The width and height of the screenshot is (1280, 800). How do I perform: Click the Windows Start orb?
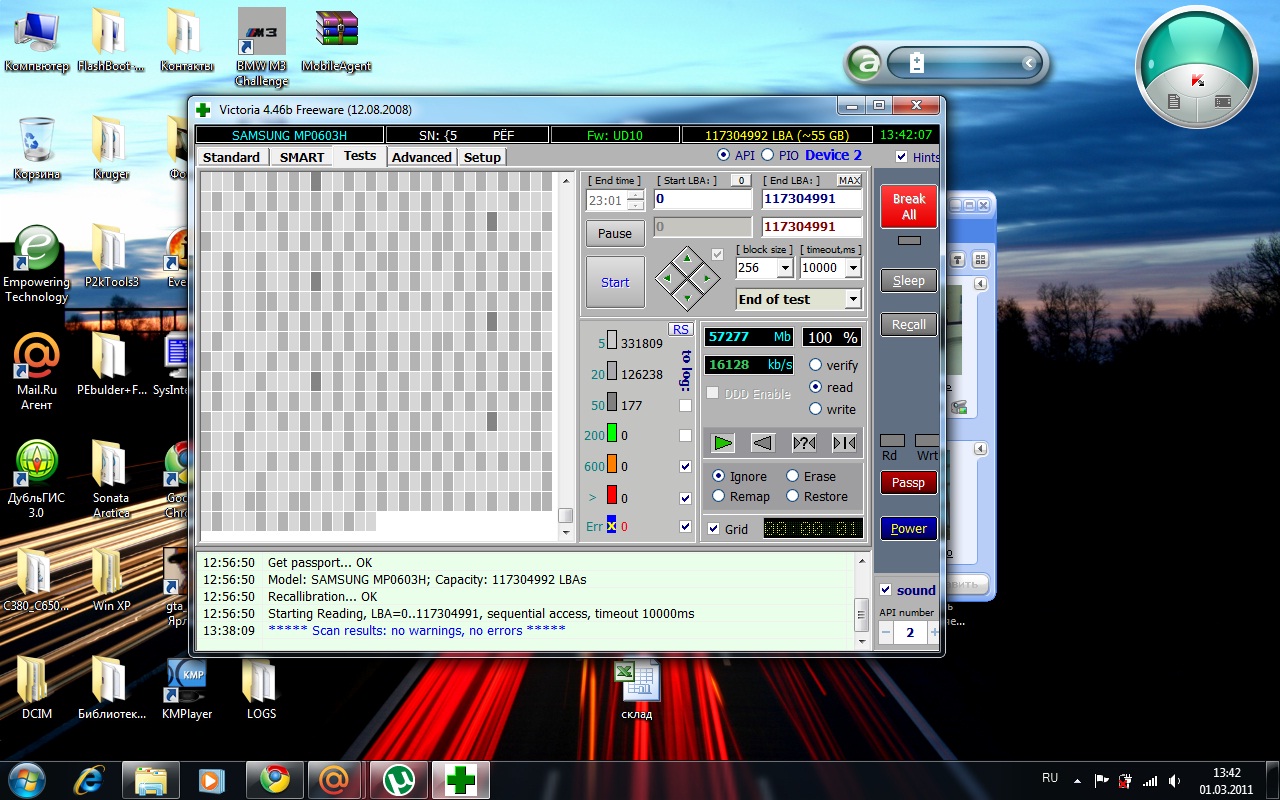coord(27,778)
